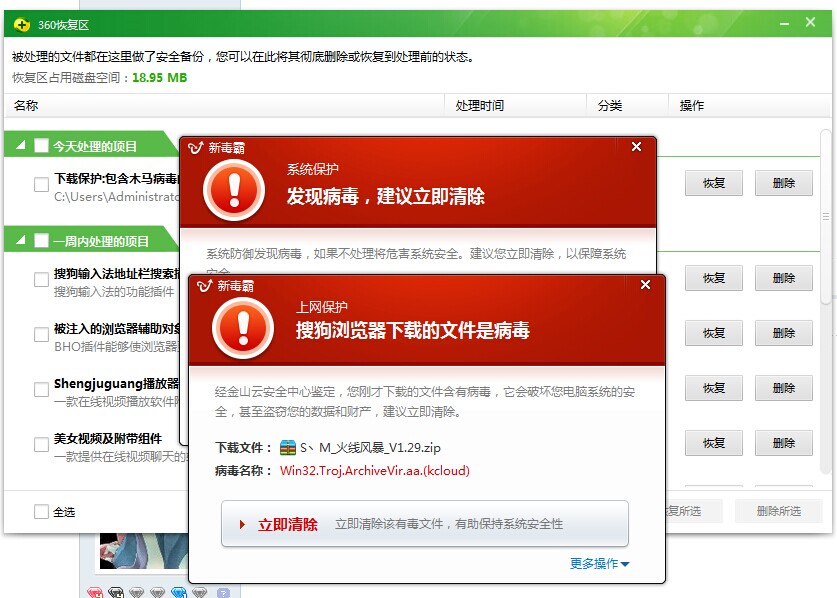Delete the Shengjuguang播放器 item
Image resolution: width=837 pixels, height=598 pixels.
pyautogui.click(x=784, y=388)
